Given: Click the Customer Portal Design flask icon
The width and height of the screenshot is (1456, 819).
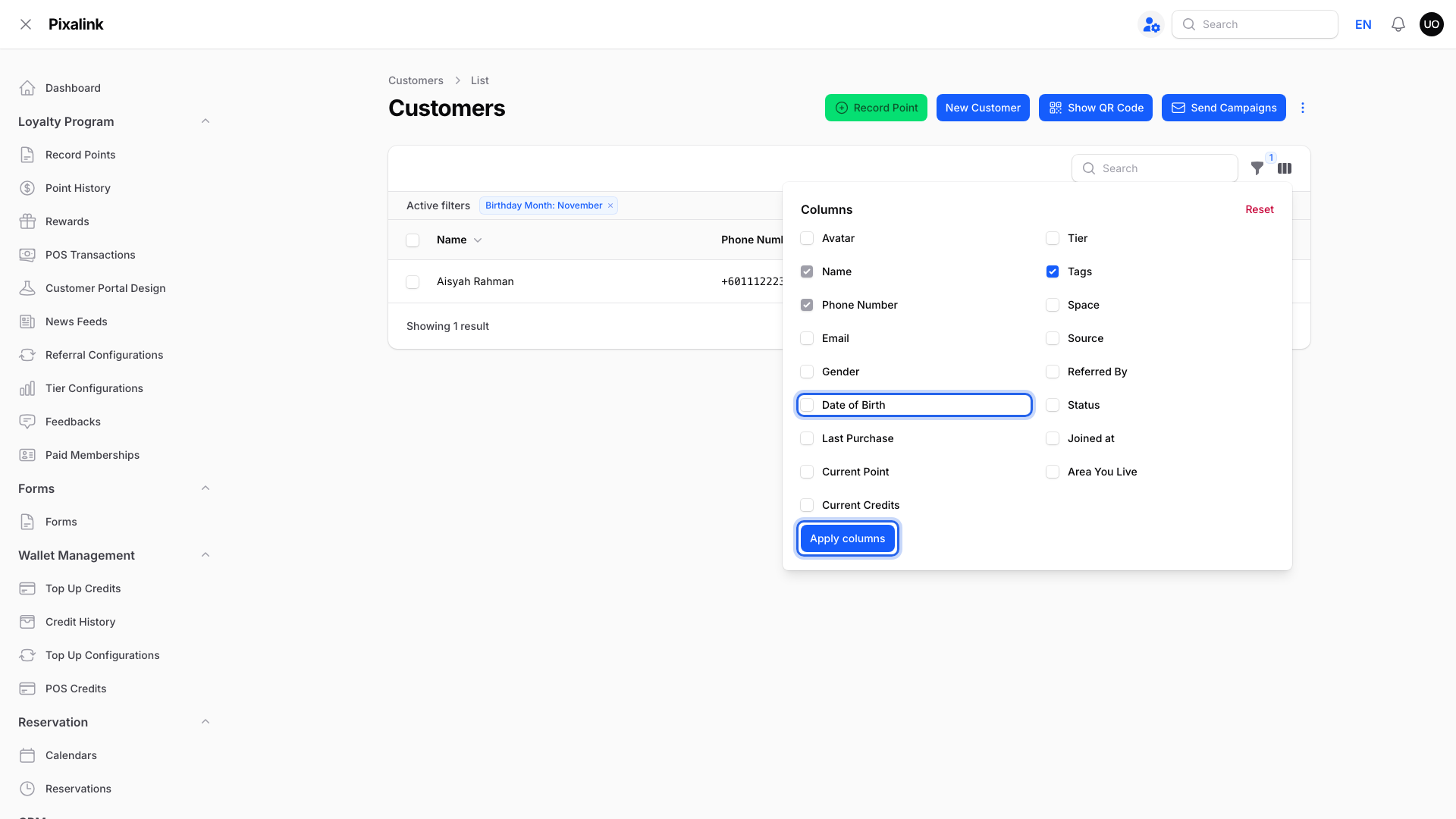Looking at the screenshot, I should [x=27, y=288].
